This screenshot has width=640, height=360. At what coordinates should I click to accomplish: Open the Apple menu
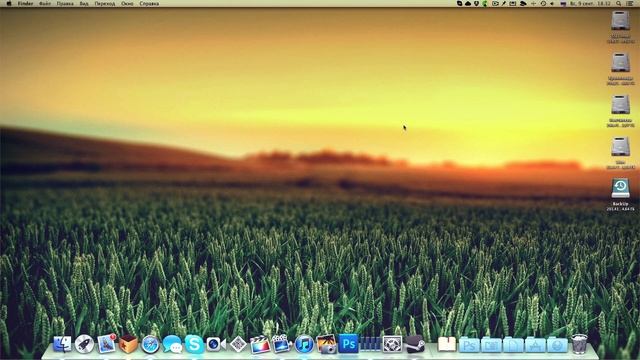click(9, 3)
